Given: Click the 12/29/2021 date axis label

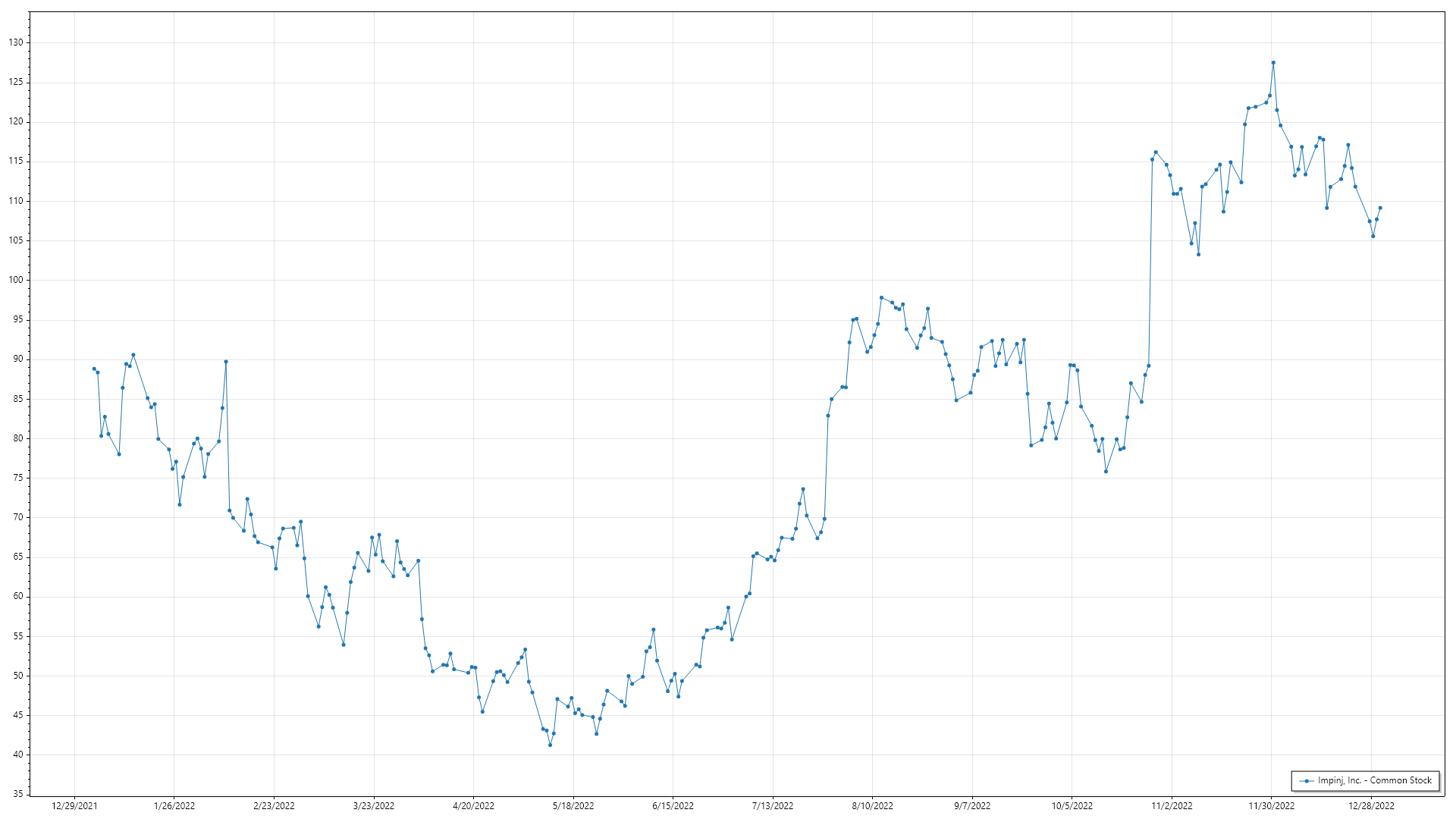Looking at the screenshot, I should 74,806.
